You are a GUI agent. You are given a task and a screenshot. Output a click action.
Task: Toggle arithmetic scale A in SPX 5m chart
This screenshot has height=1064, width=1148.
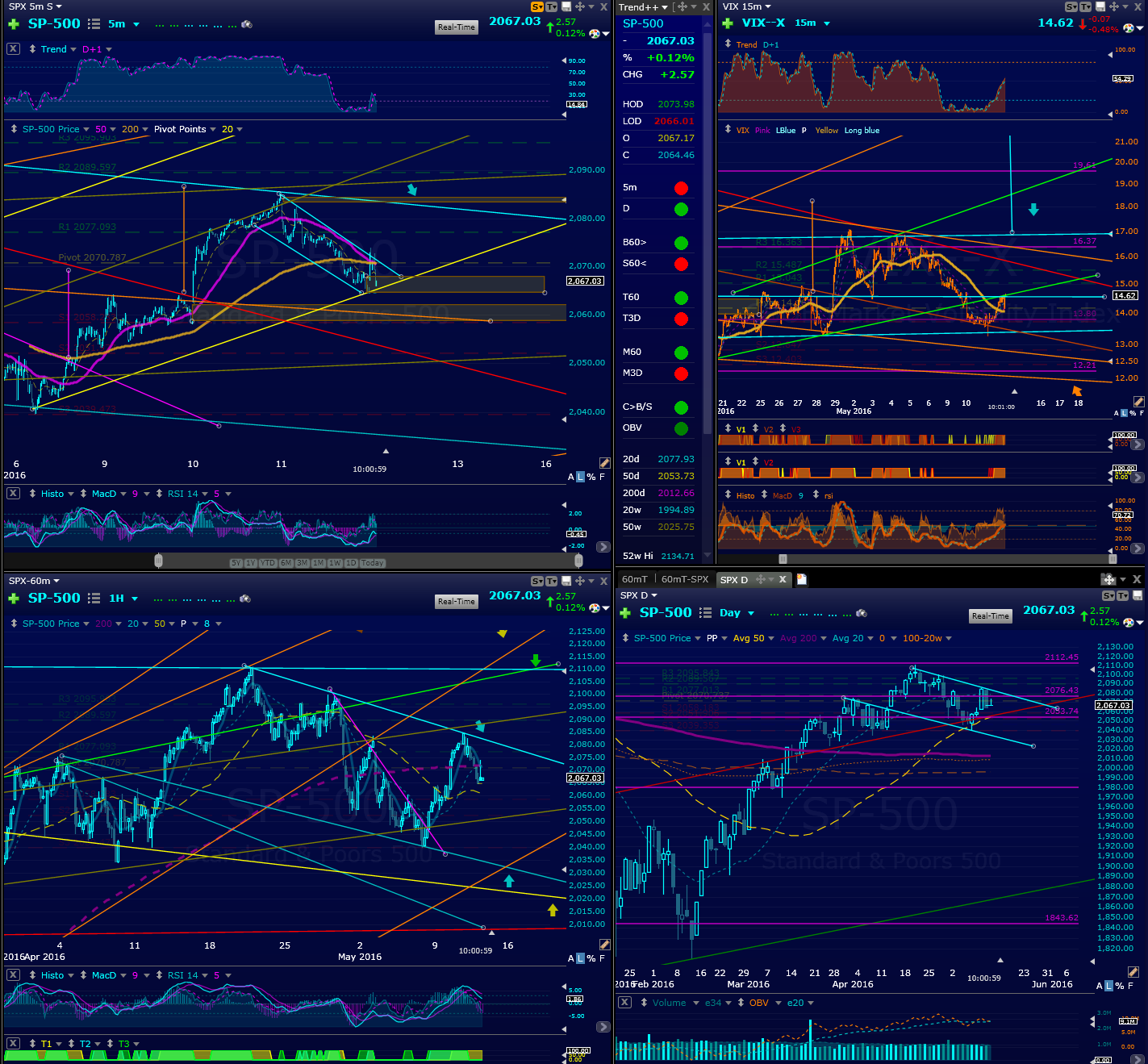click(571, 477)
